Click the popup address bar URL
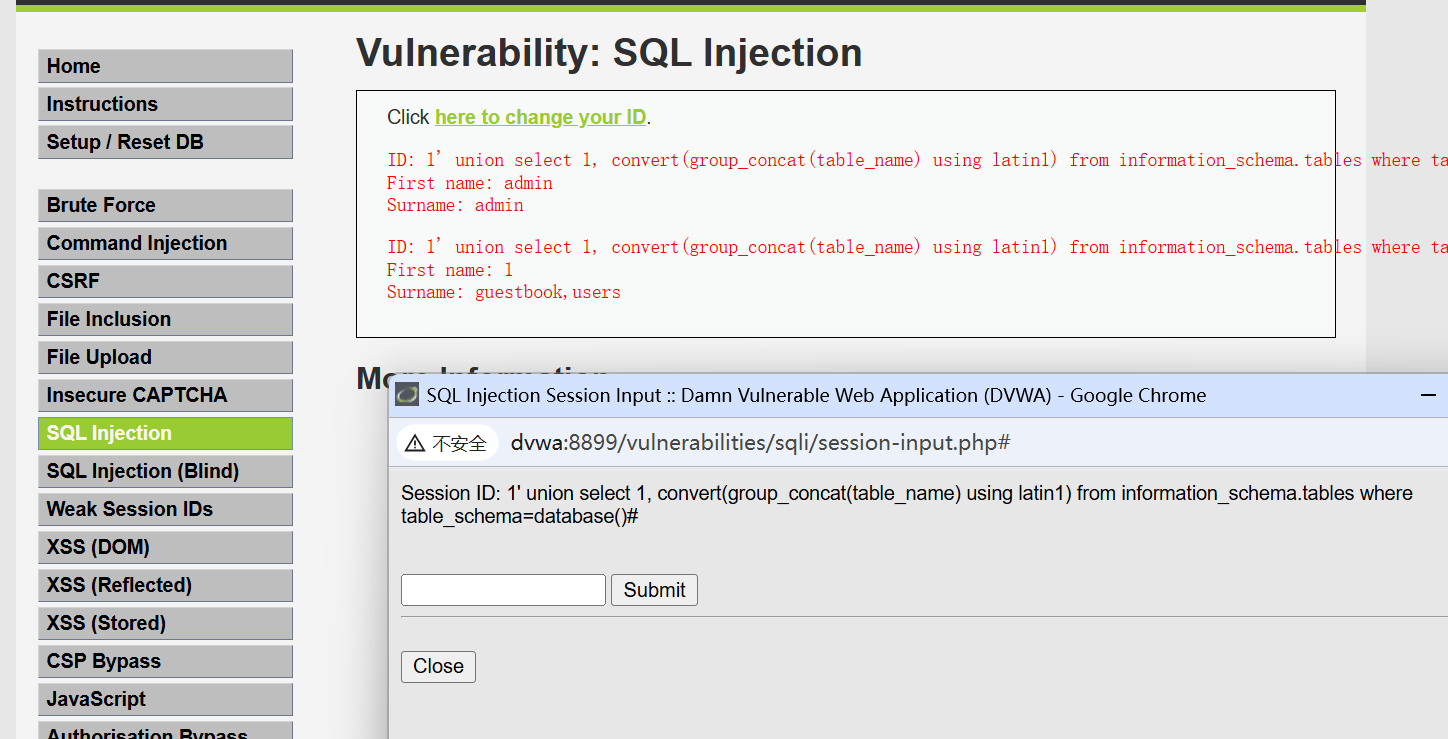This screenshot has width=1448, height=739. pyautogui.click(x=760, y=443)
